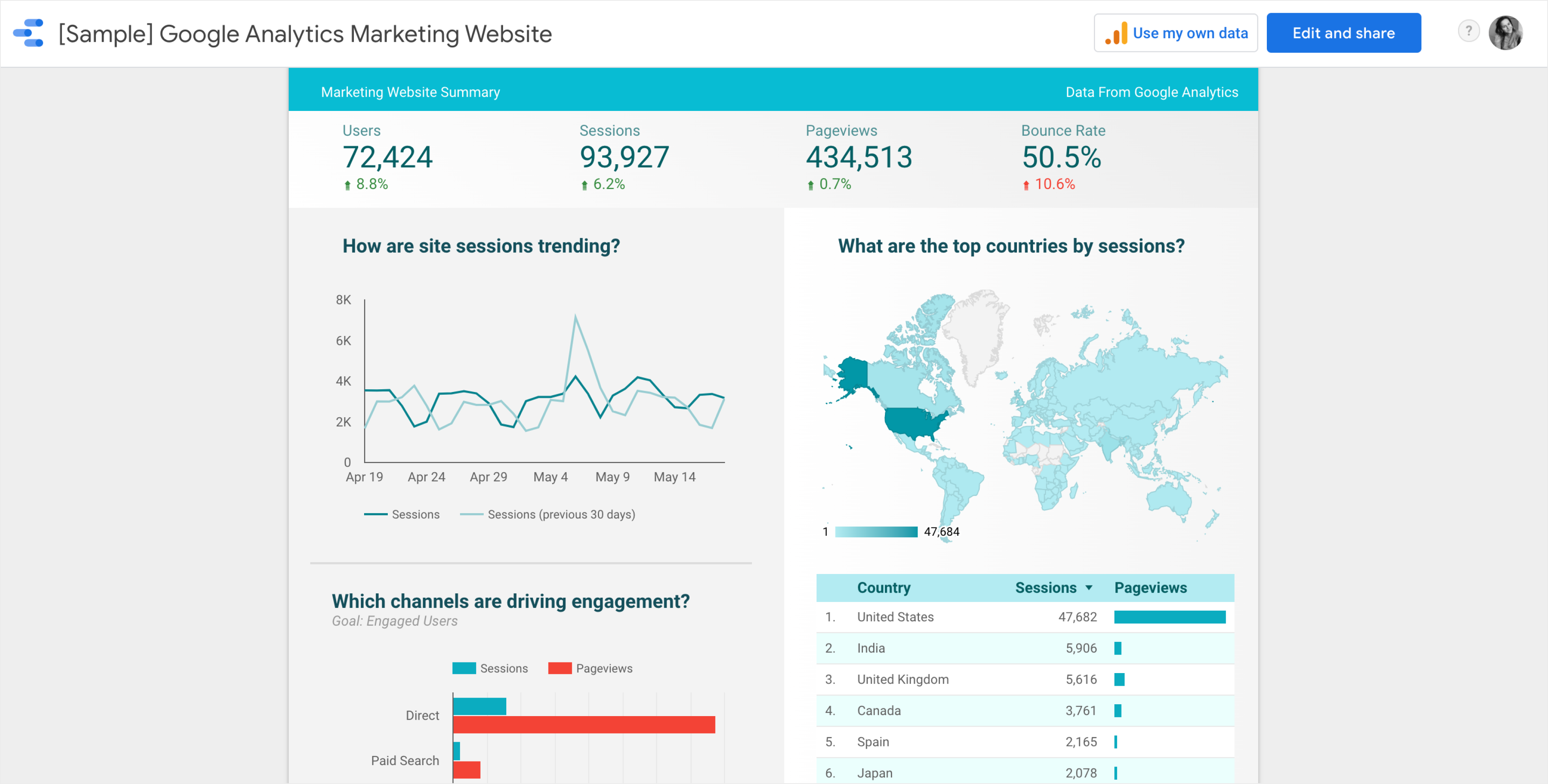Click the Edit and share button

1344,33
